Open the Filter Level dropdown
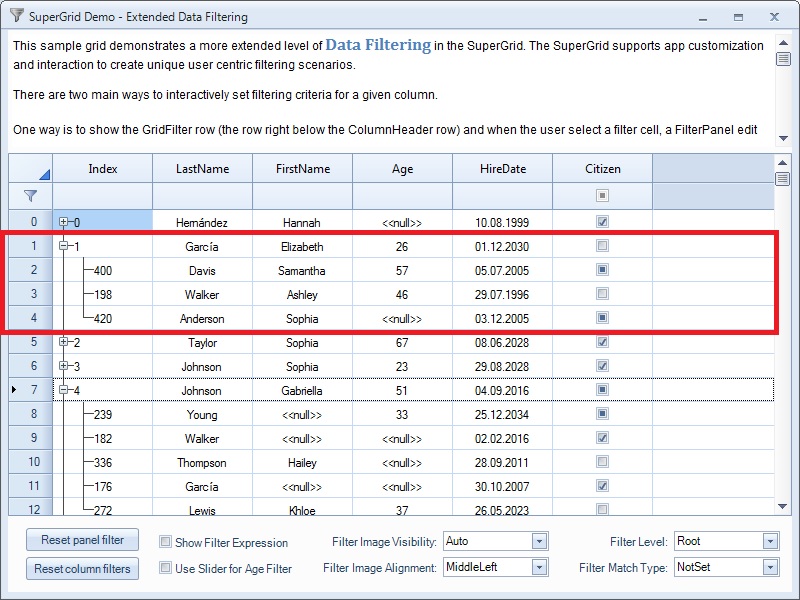The height and width of the screenshot is (600, 800). click(769, 541)
